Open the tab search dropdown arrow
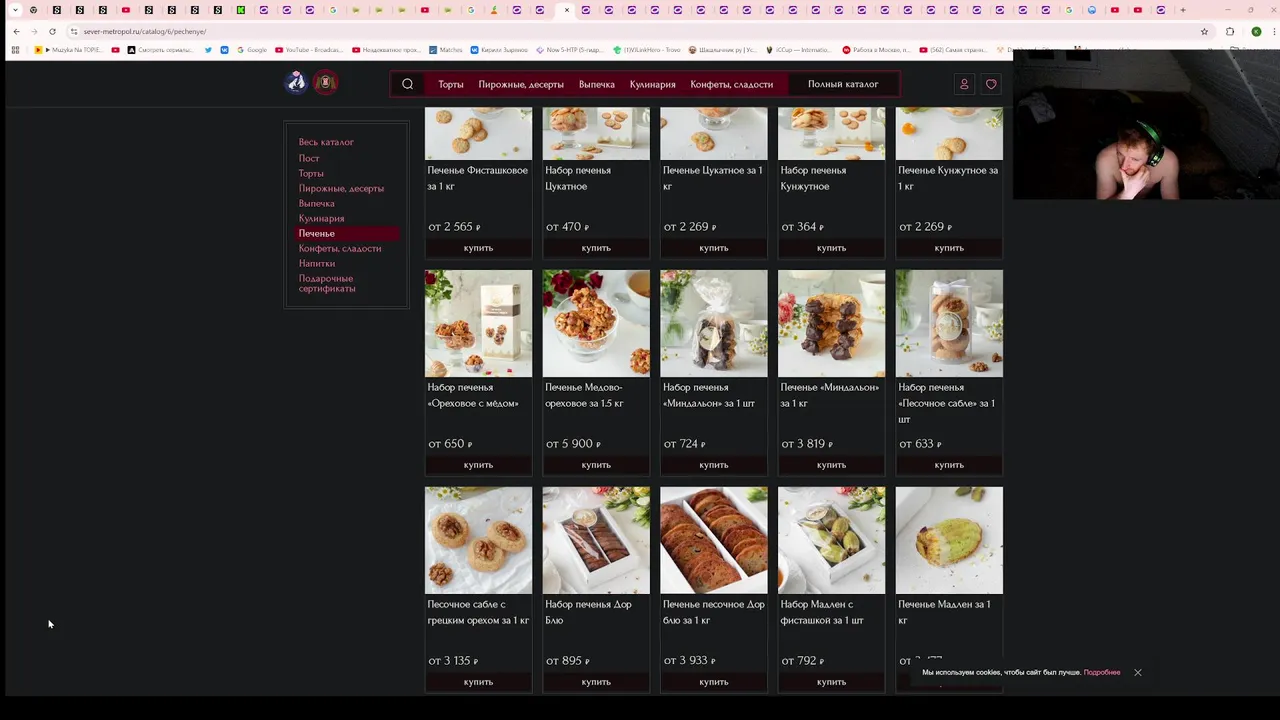Image resolution: width=1280 pixels, height=720 pixels. [15, 10]
